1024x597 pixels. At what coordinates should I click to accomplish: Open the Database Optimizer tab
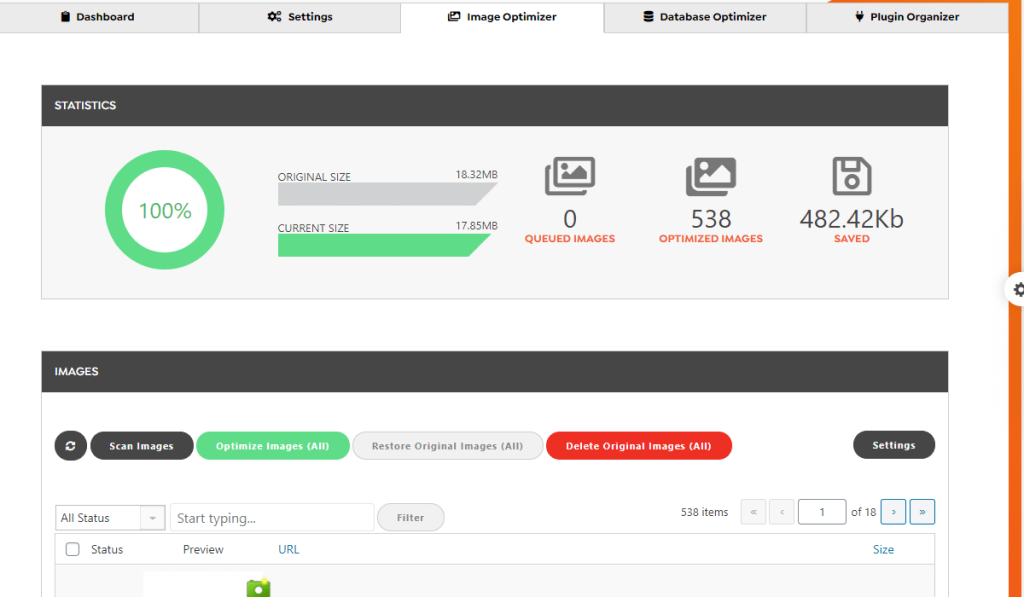coord(705,17)
